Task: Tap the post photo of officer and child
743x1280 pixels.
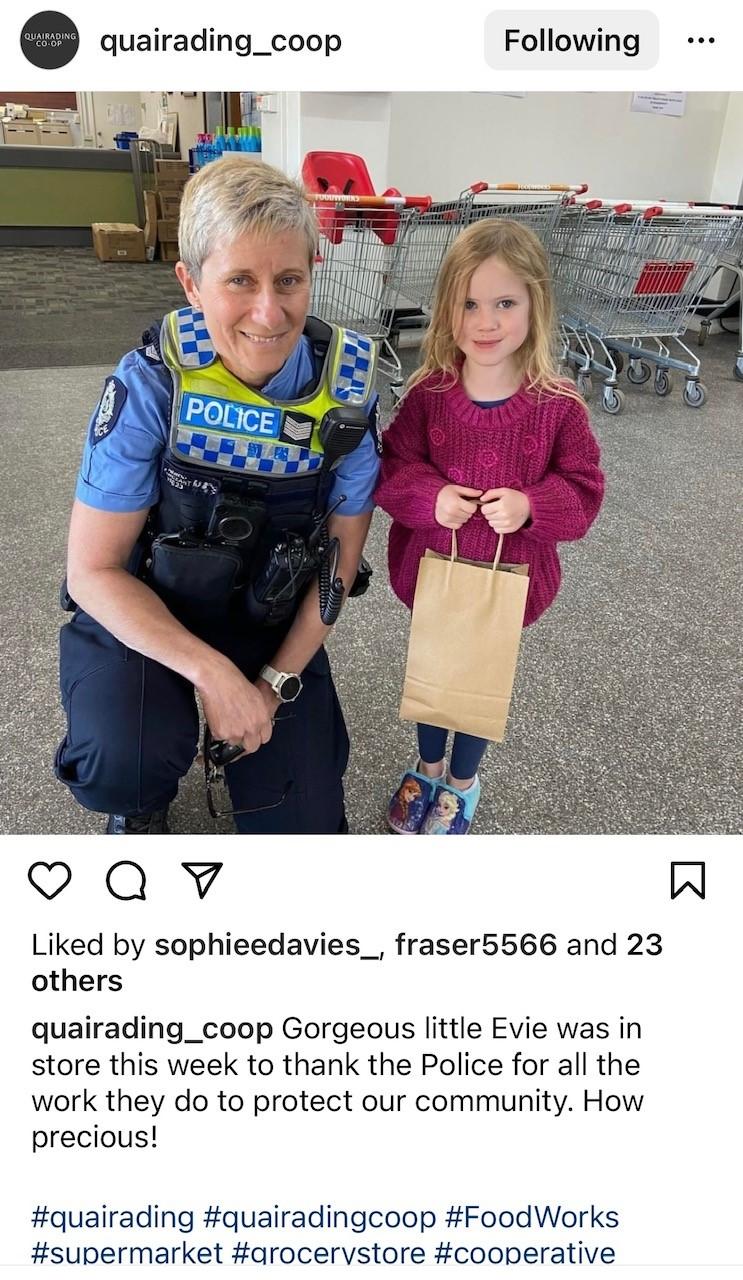Action: (x=371, y=463)
